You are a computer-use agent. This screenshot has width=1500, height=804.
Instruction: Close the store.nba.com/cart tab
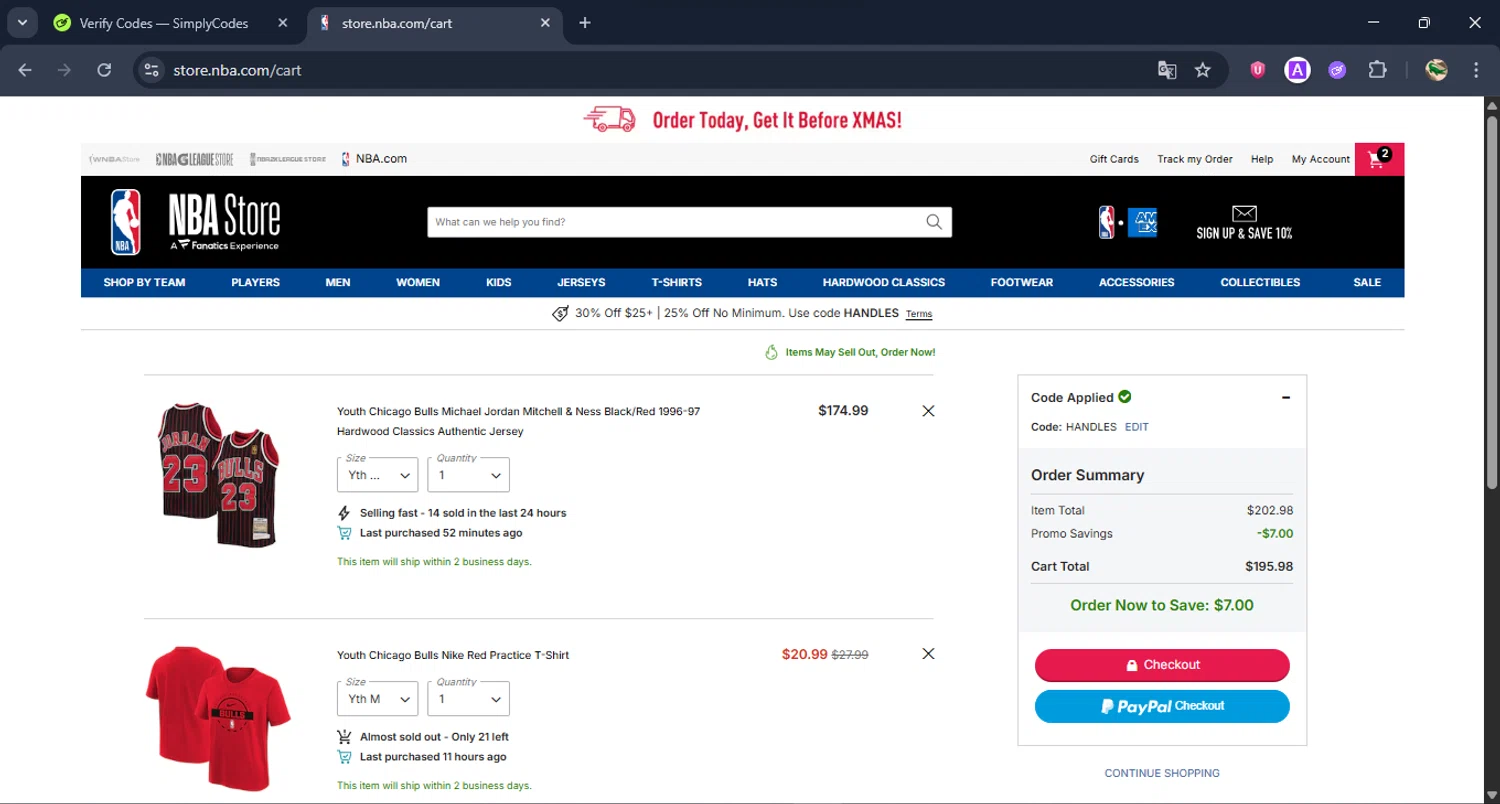click(545, 23)
